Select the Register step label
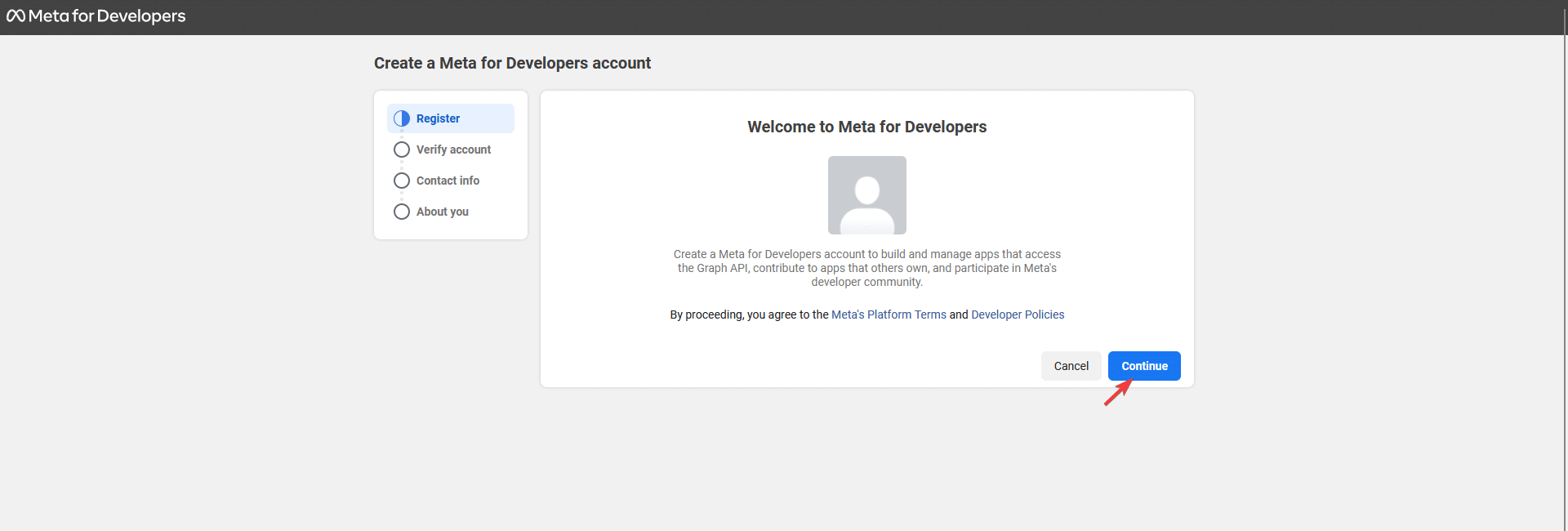Image resolution: width=1568 pixels, height=531 pixels. point(438,118)
